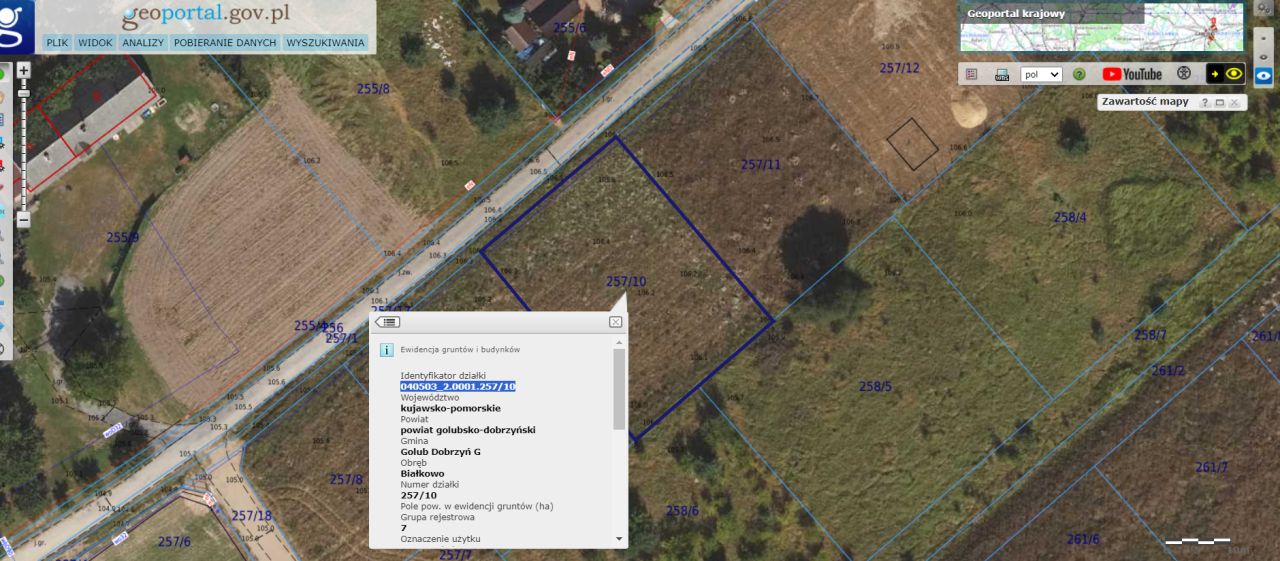Click the powiat golubsko-dobrzyński value

click(x=468, y=430)
